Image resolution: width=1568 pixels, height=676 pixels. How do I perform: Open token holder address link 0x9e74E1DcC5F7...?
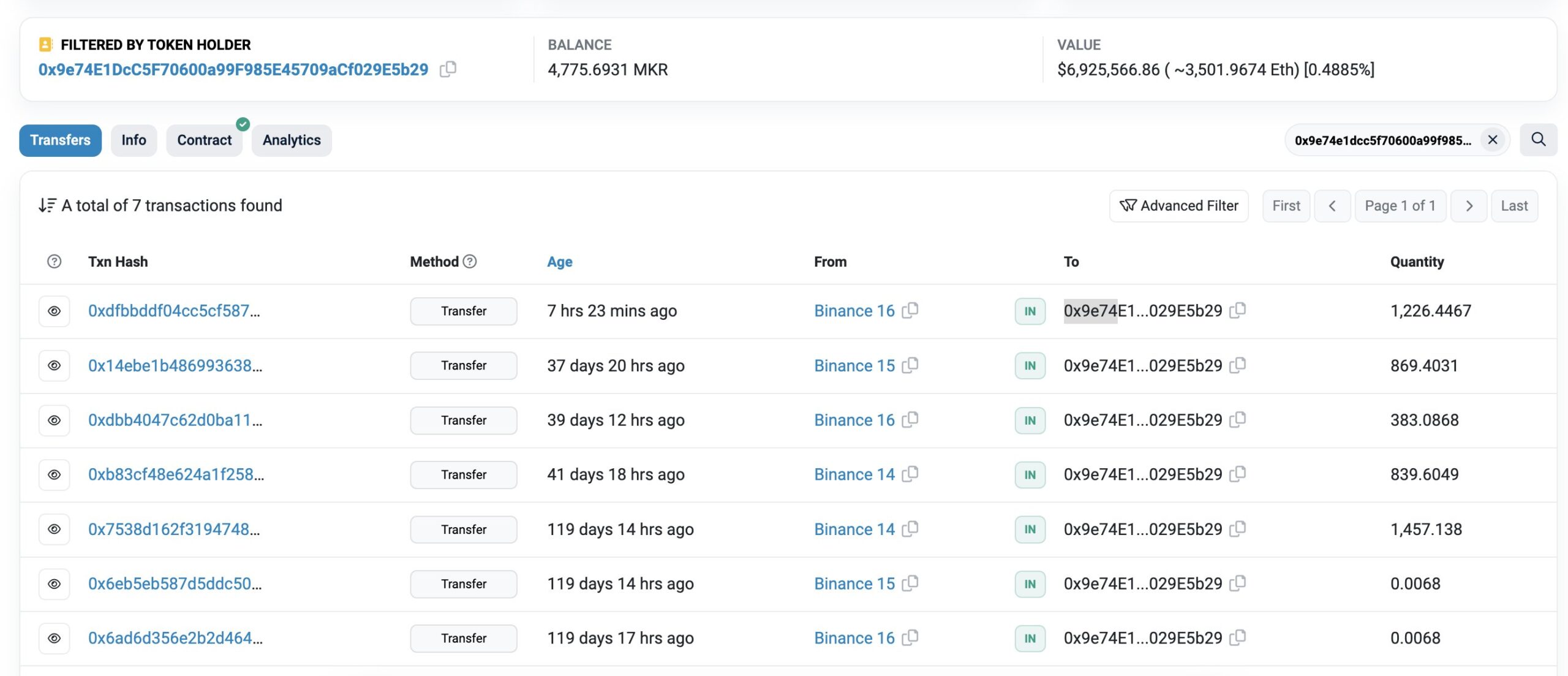(233, 69)
